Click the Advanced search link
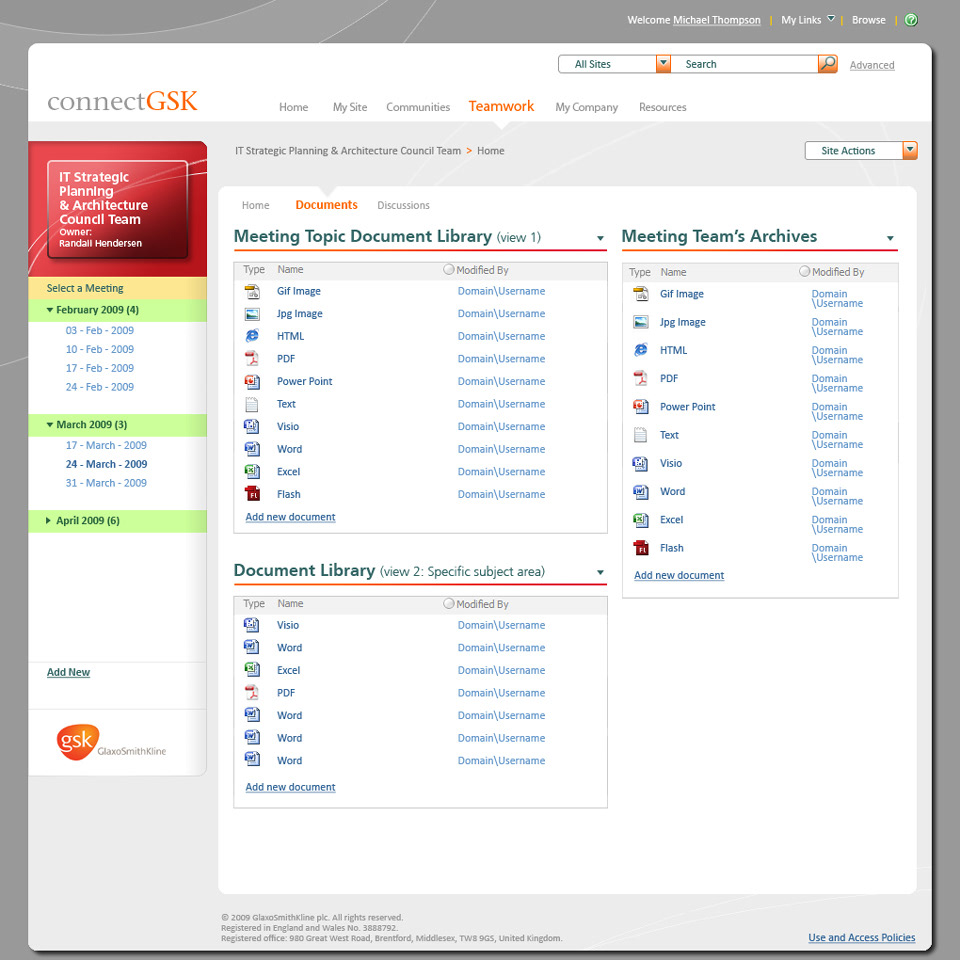 point(872,65)
